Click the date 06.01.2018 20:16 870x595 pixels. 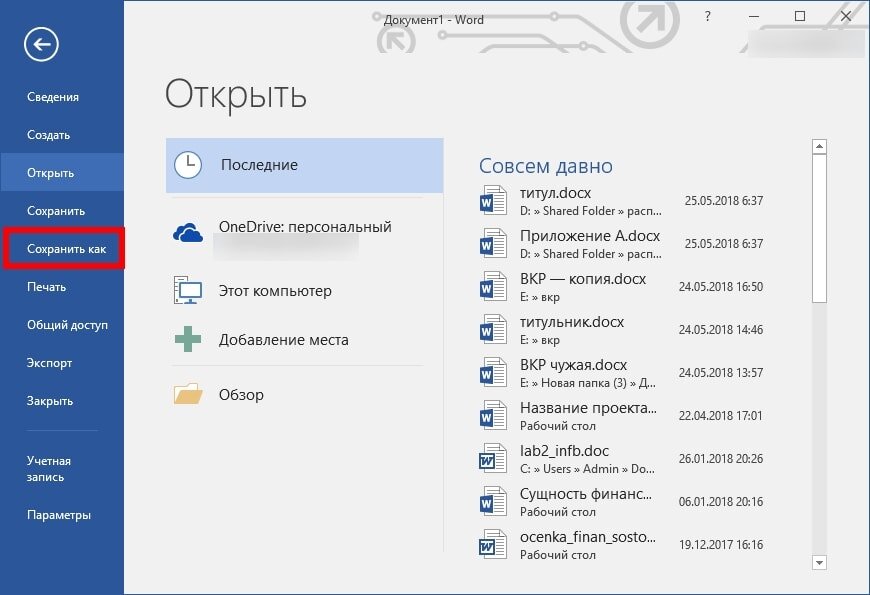click(x=720, y=502)
